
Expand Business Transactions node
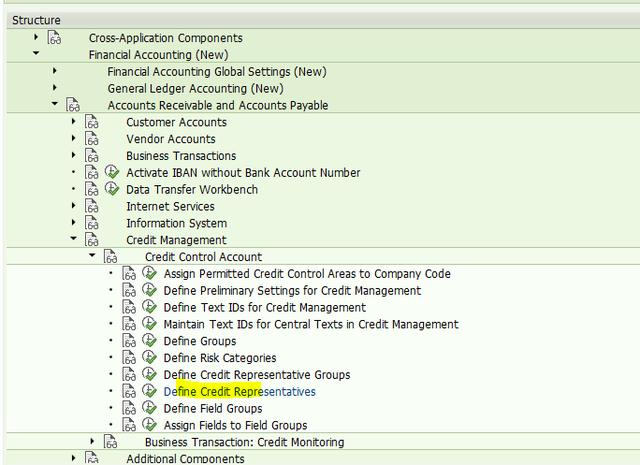(73, 155)
